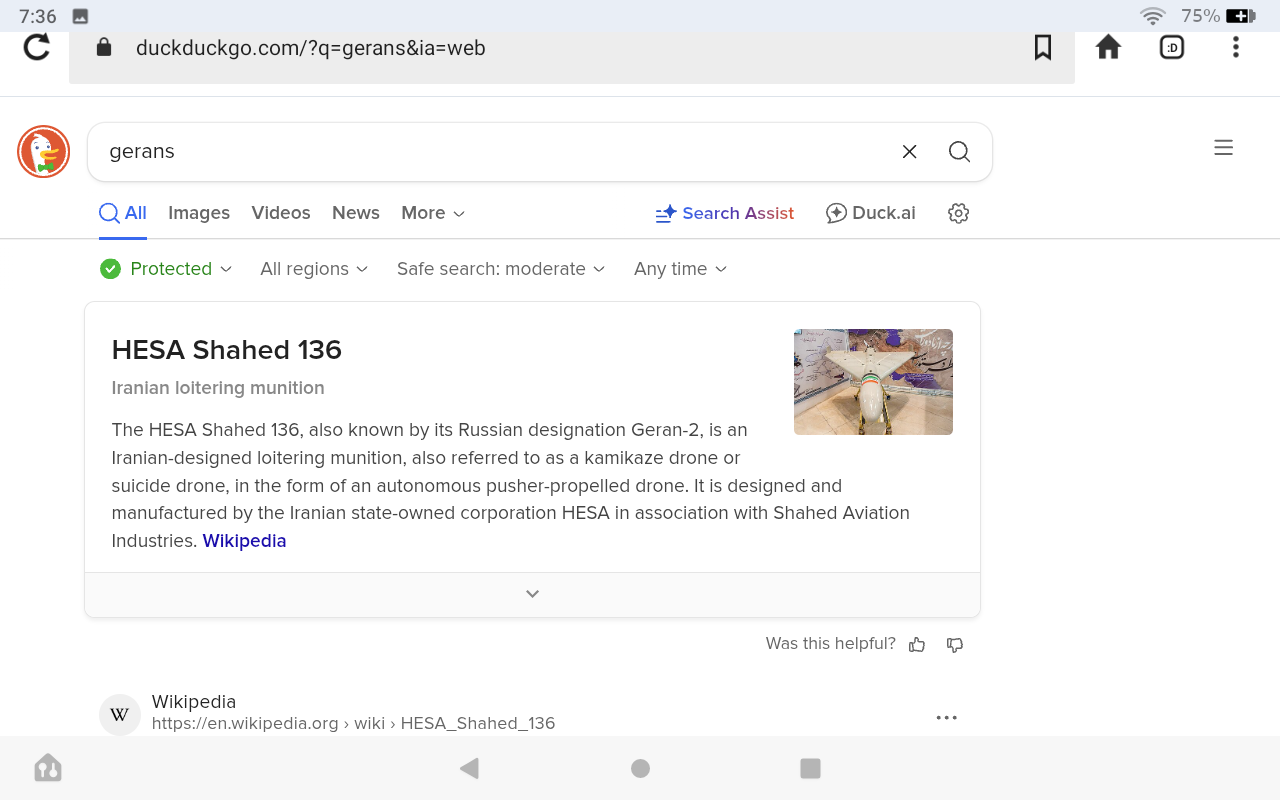This screenshot has width=1280, height=800.
Task: Open the Wikipedia link in the summary
Action: [x=244, y=541]
